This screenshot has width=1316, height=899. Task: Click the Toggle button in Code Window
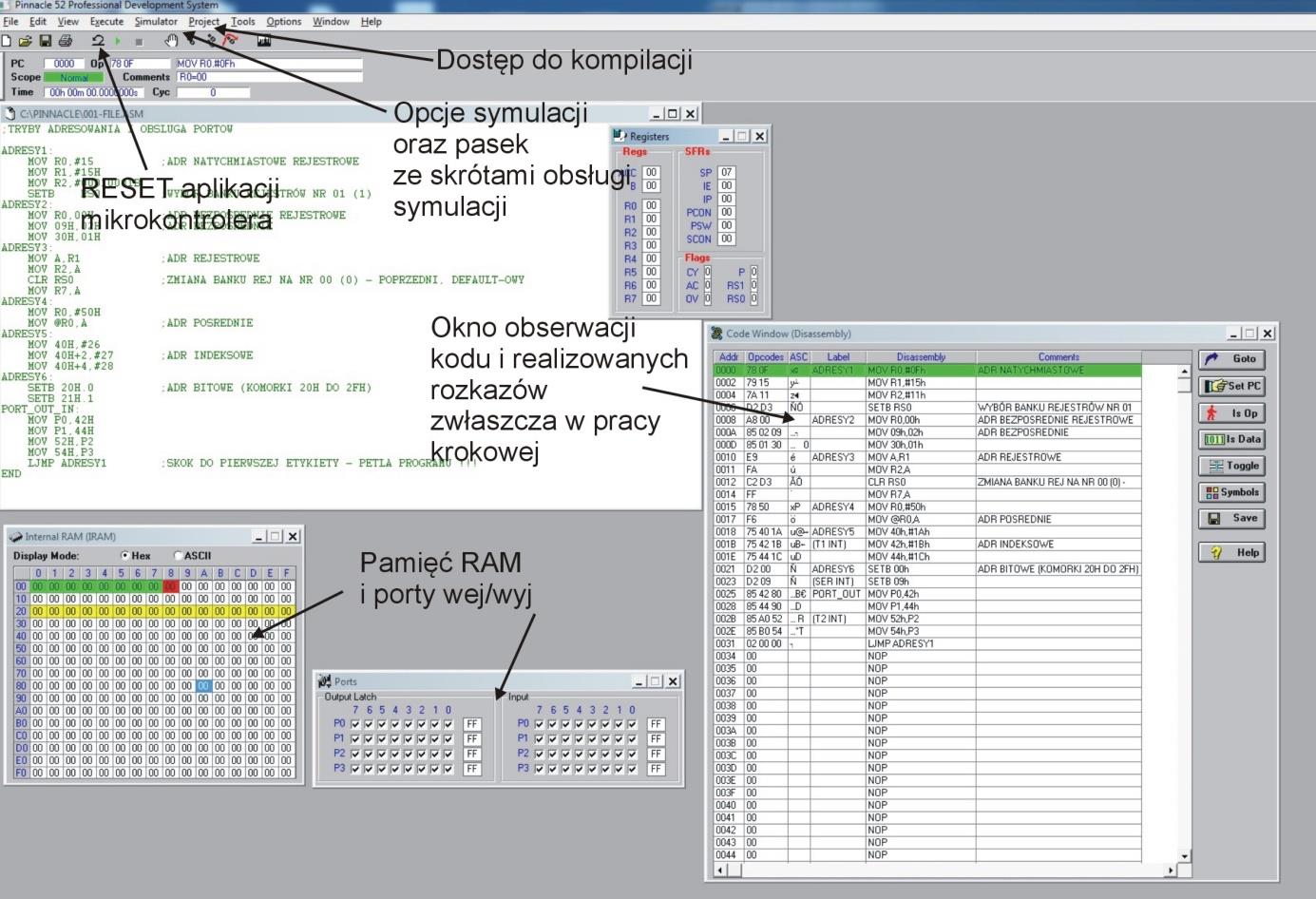pyautogui.click(x=1232, y=466)
